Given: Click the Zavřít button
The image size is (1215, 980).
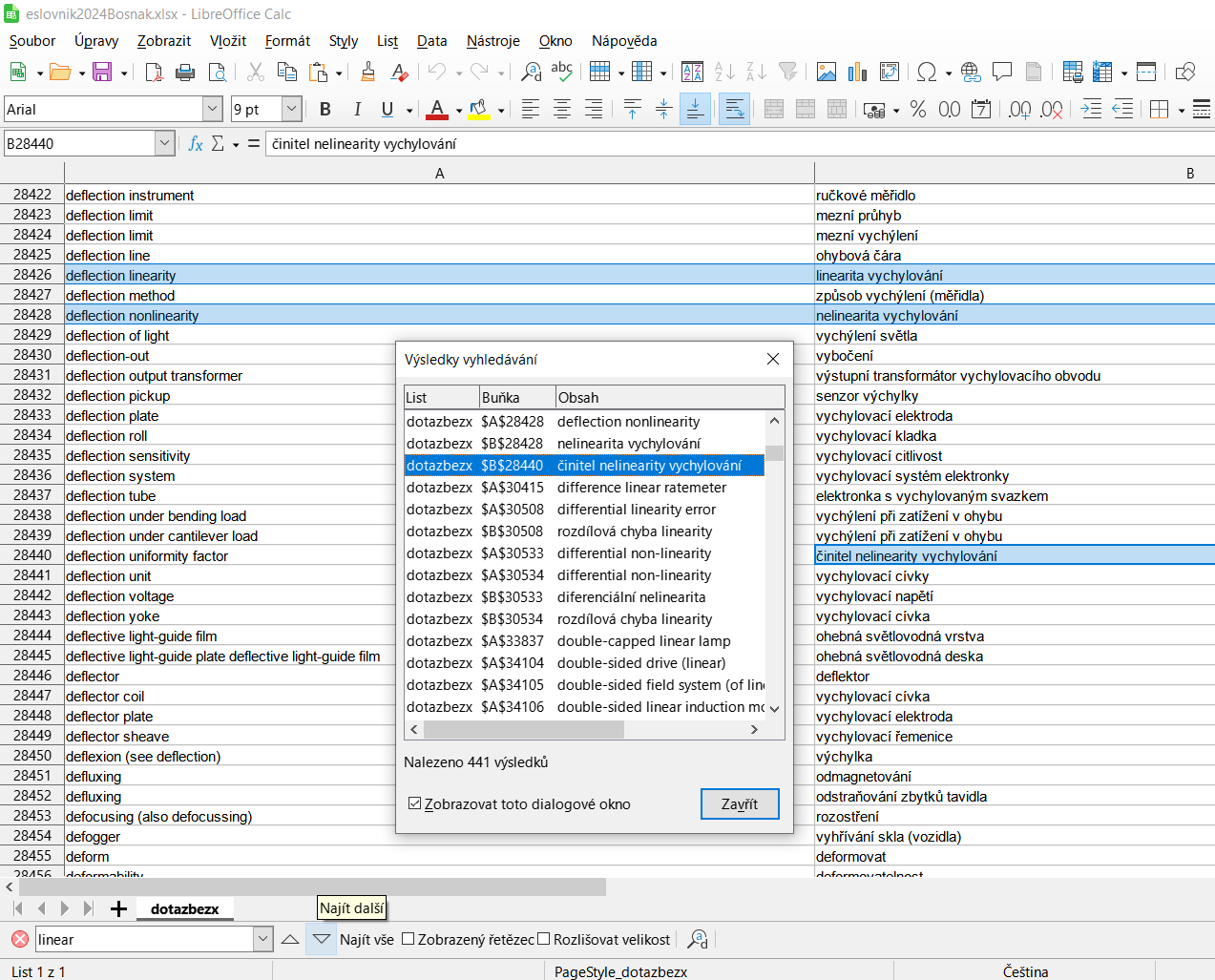Looking at the screenshot, I should [x=740, y=804].
